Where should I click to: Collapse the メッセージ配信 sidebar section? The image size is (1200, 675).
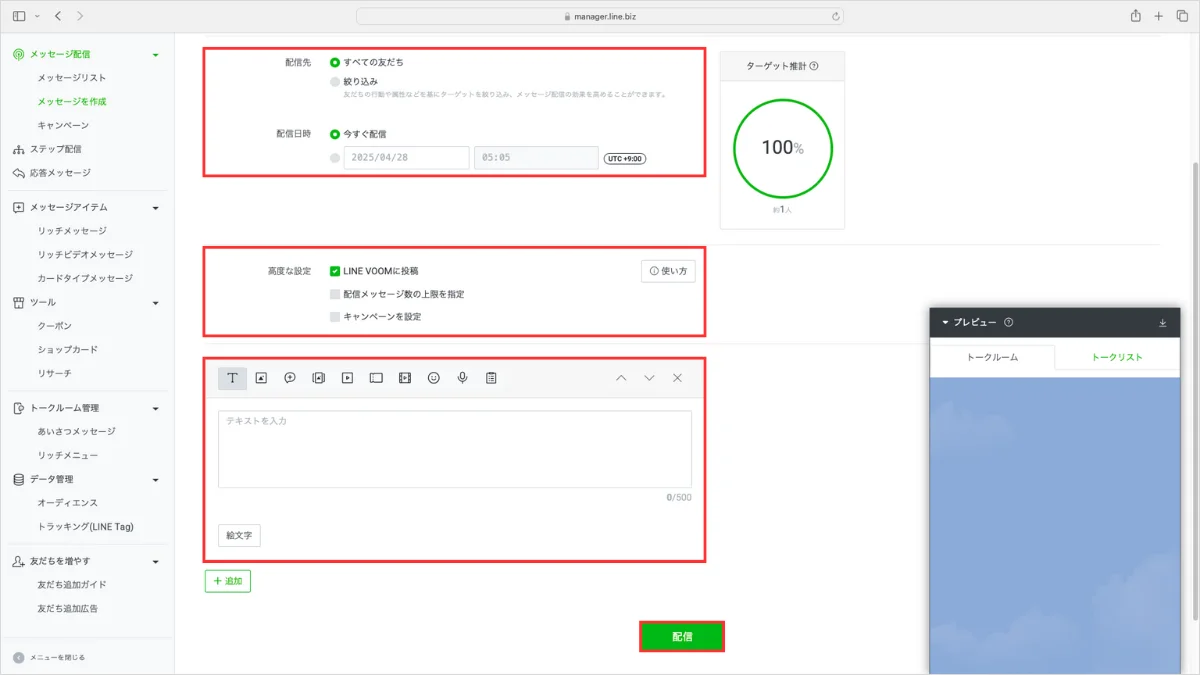click(x=155, y=54)
